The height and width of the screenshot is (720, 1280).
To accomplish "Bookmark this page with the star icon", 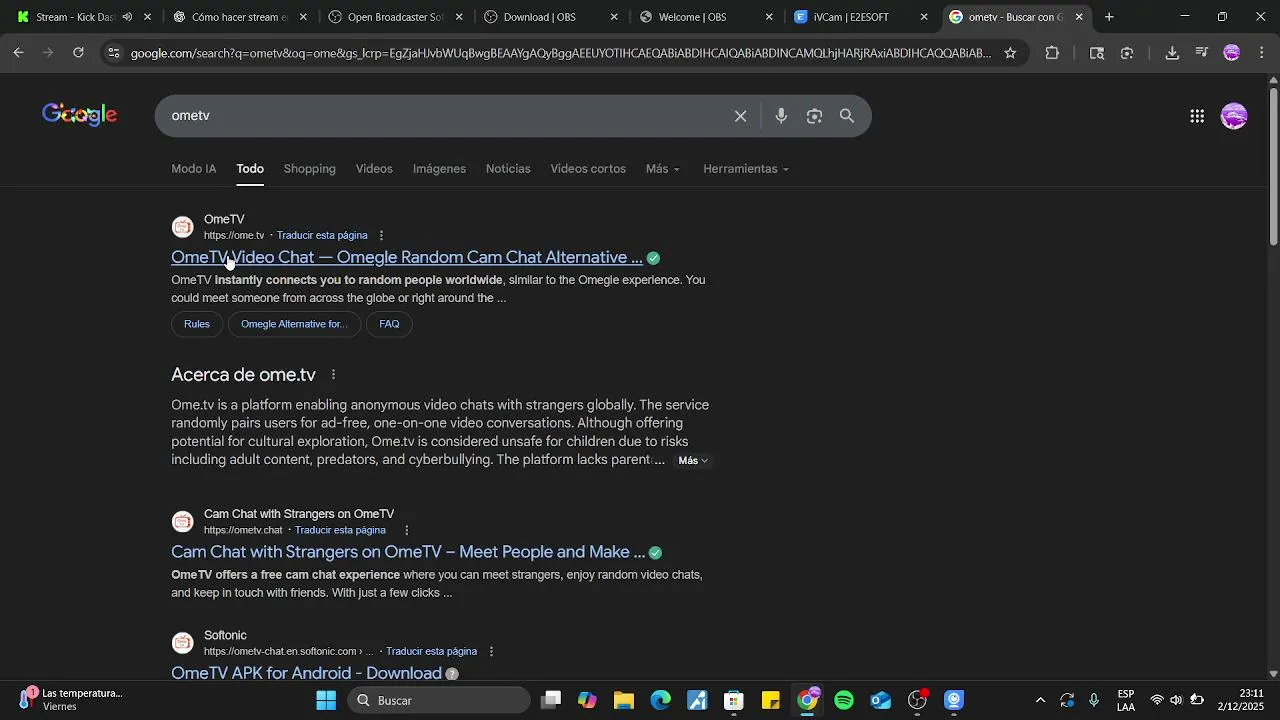I will point(1010,53).
